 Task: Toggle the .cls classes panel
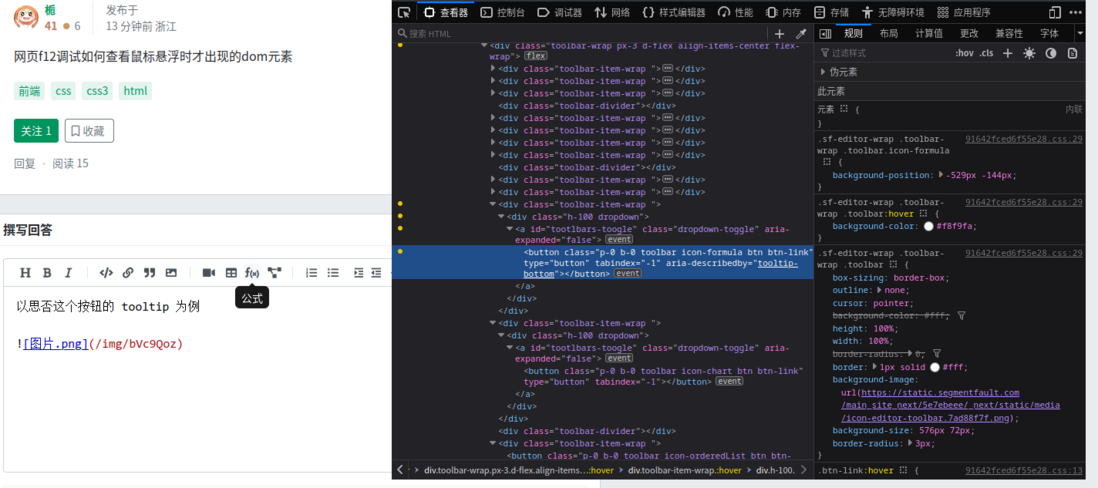click(986, 53)
